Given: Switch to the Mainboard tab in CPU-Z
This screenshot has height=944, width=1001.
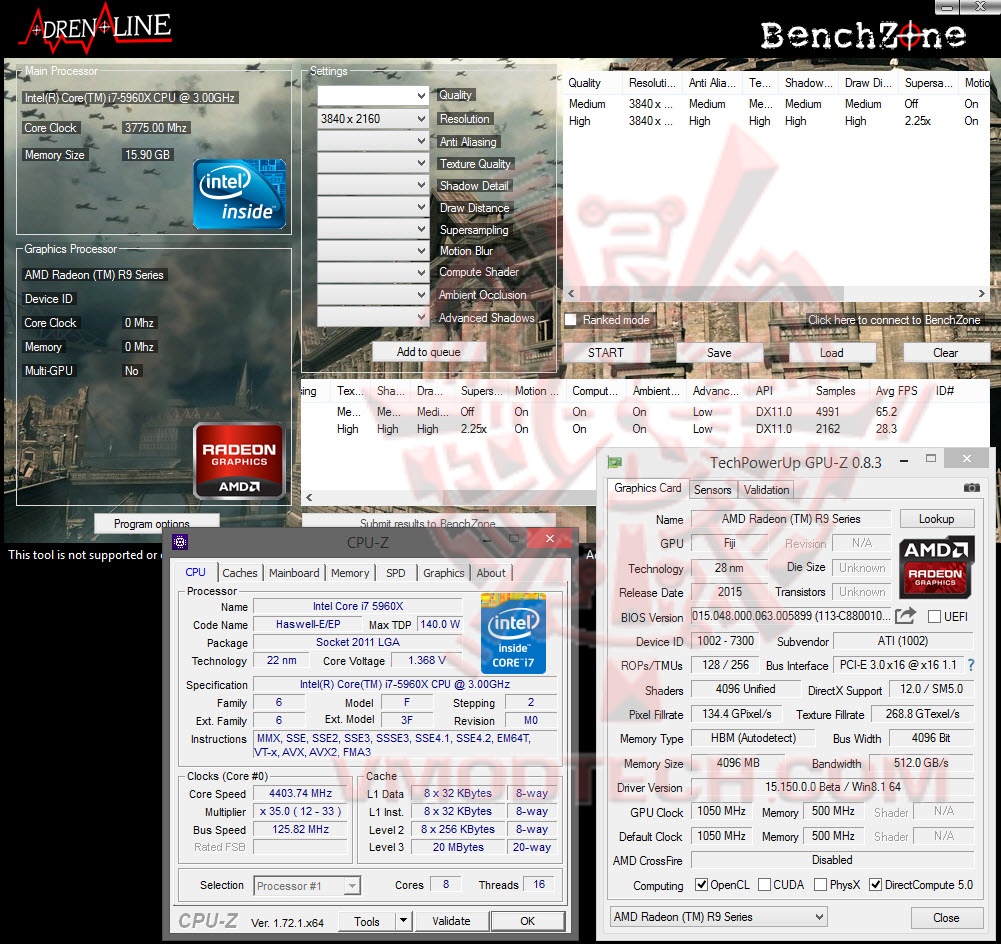Looking at the screenshot, I should click(294, 573).
